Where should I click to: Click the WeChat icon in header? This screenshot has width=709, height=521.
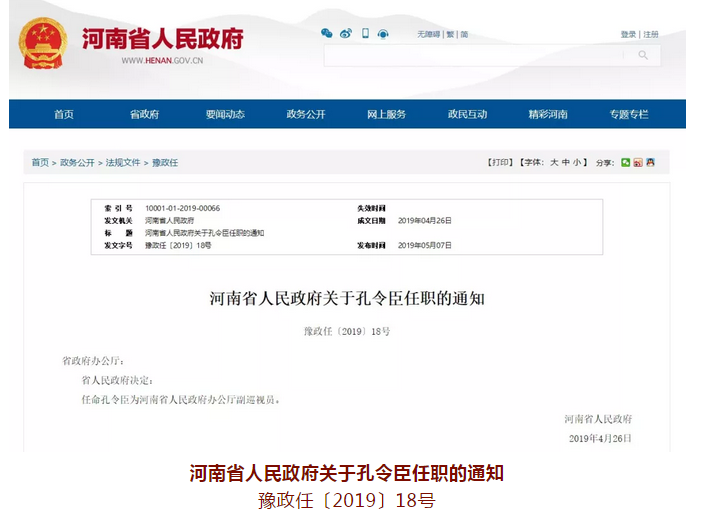point(326,33)
